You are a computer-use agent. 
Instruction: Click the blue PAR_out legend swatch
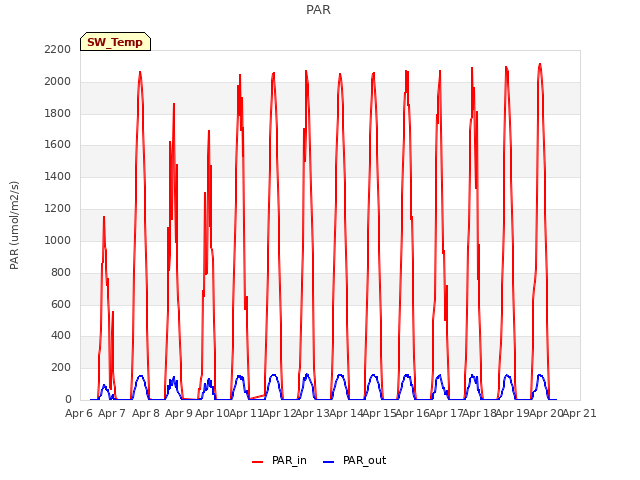pos(329,462)
